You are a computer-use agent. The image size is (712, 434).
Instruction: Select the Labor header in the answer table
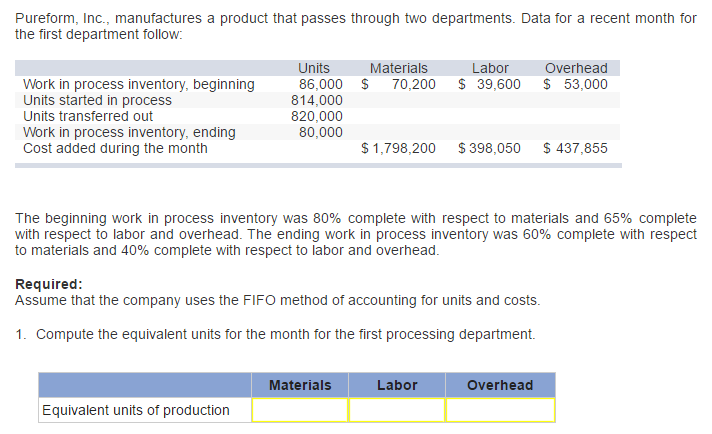[397, 385]
